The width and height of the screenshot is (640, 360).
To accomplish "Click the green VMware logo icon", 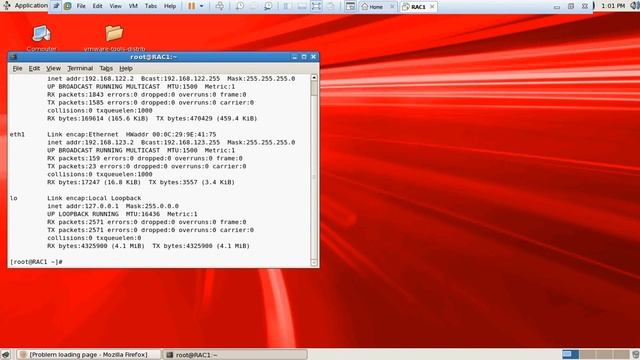I will 68,6.
